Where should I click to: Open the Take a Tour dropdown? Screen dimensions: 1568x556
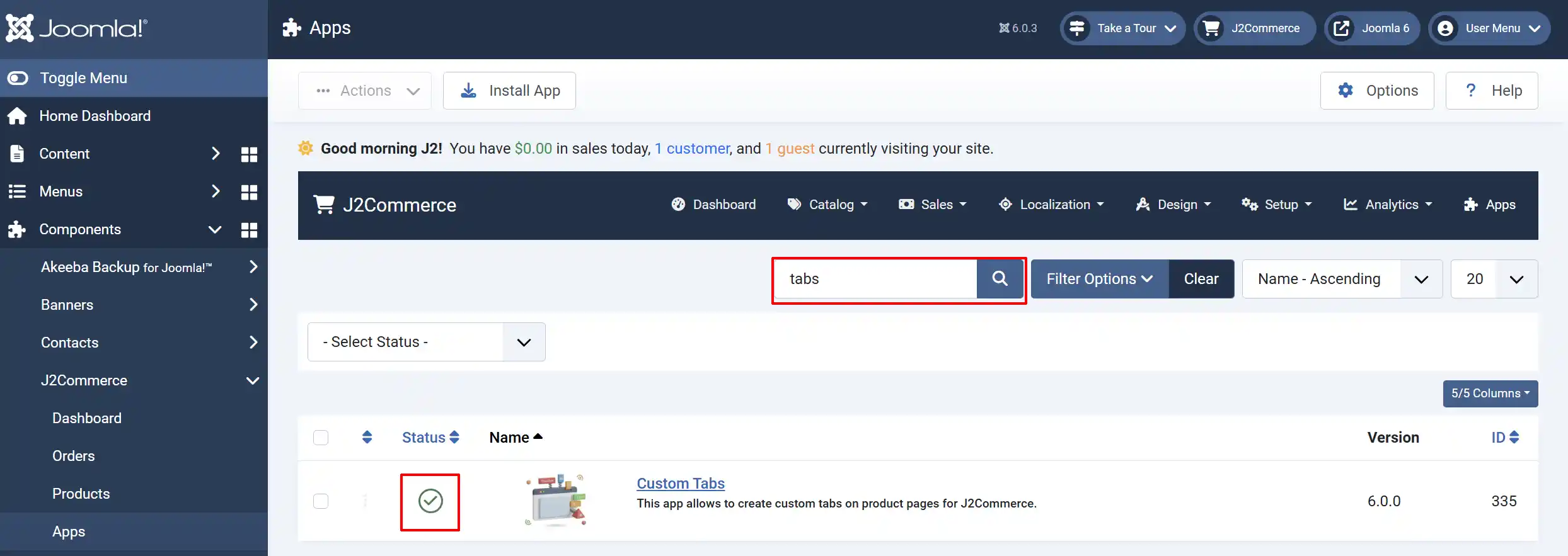coord(1123,28)
